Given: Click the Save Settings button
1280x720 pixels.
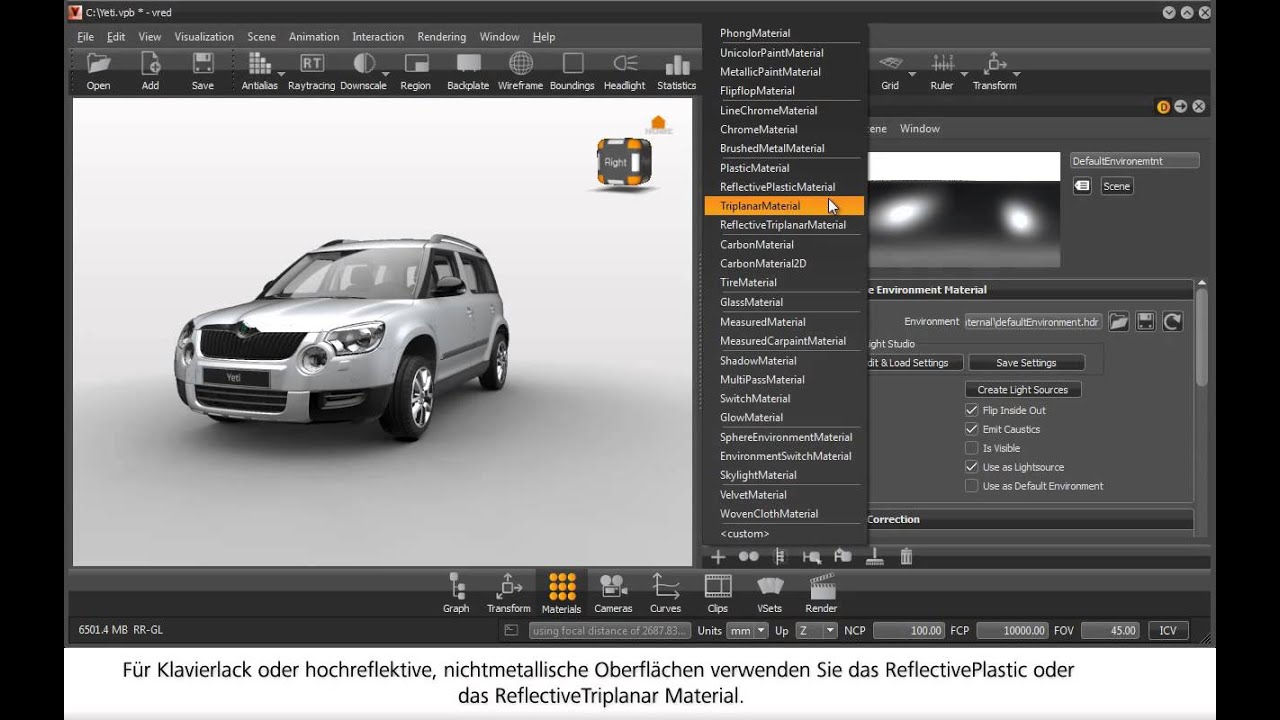Looking at the screenshot, I should (x=1026, y=363).
